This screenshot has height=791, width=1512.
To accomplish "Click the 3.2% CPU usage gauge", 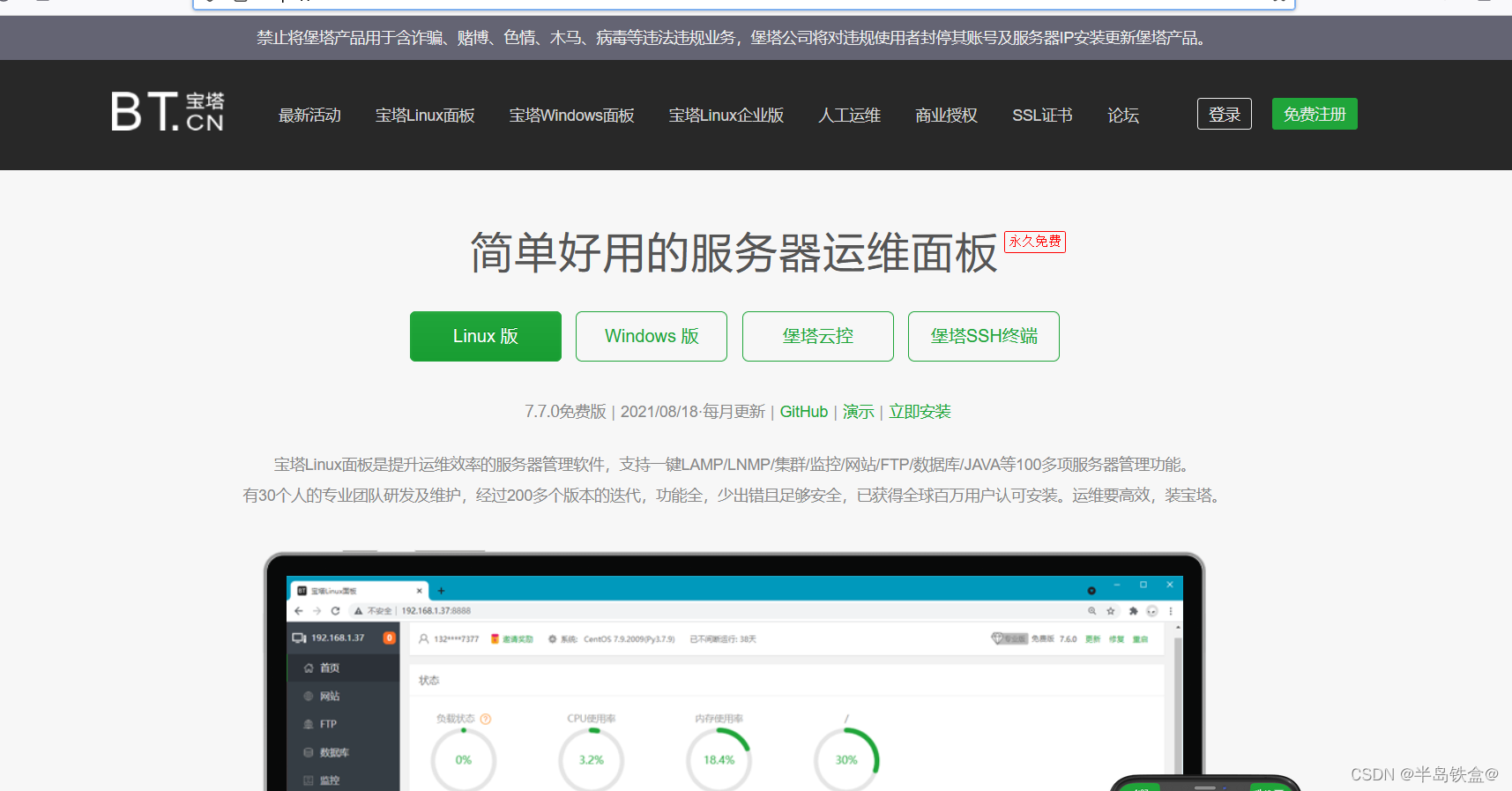I will 592,760.
